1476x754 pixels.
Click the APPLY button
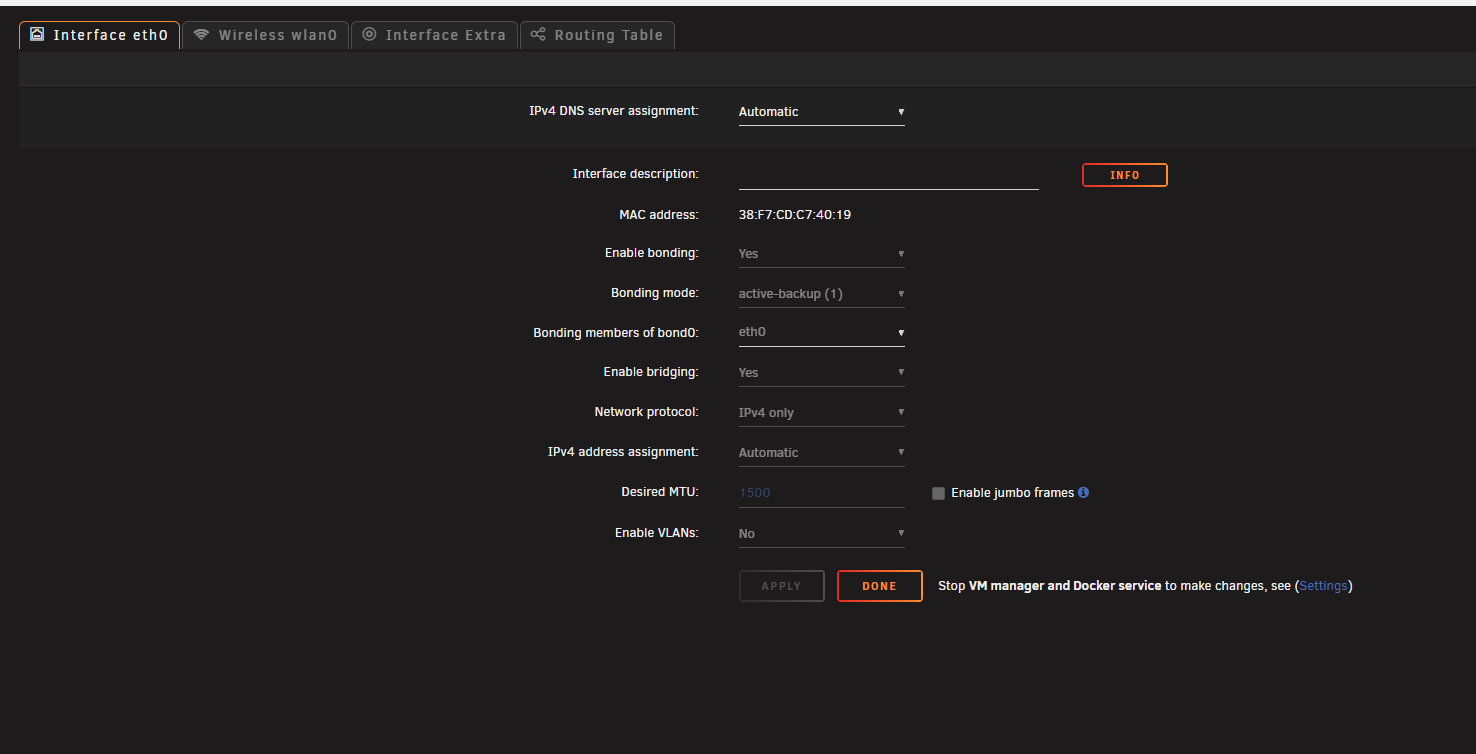(x=781, y=586)
